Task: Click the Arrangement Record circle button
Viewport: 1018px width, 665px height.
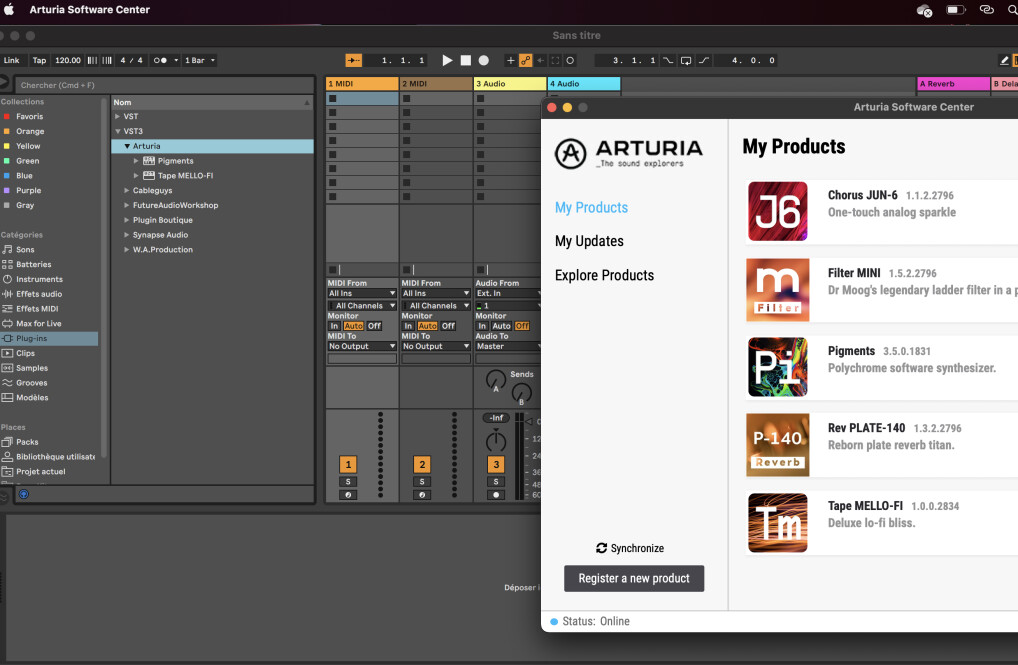Action: (x=484, y=61)
